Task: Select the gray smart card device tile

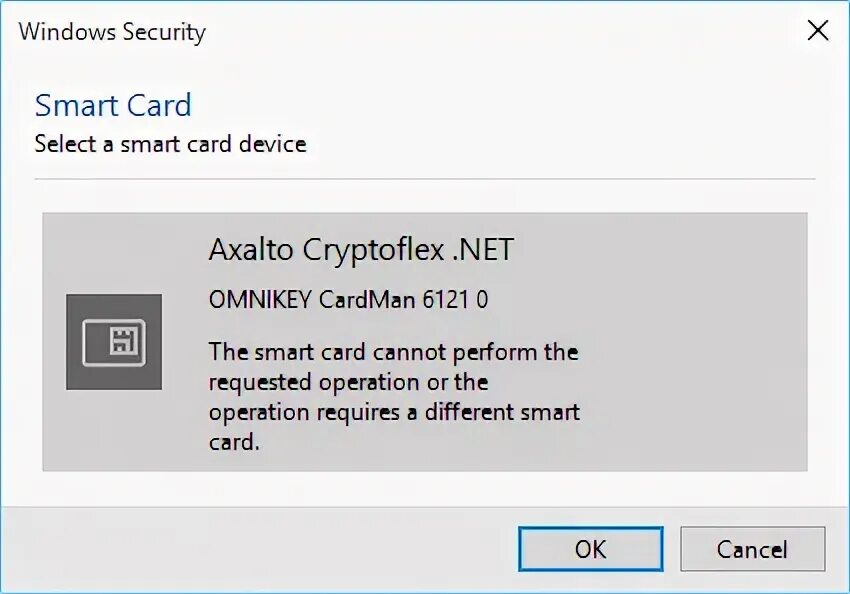Action: click(425, 342)
